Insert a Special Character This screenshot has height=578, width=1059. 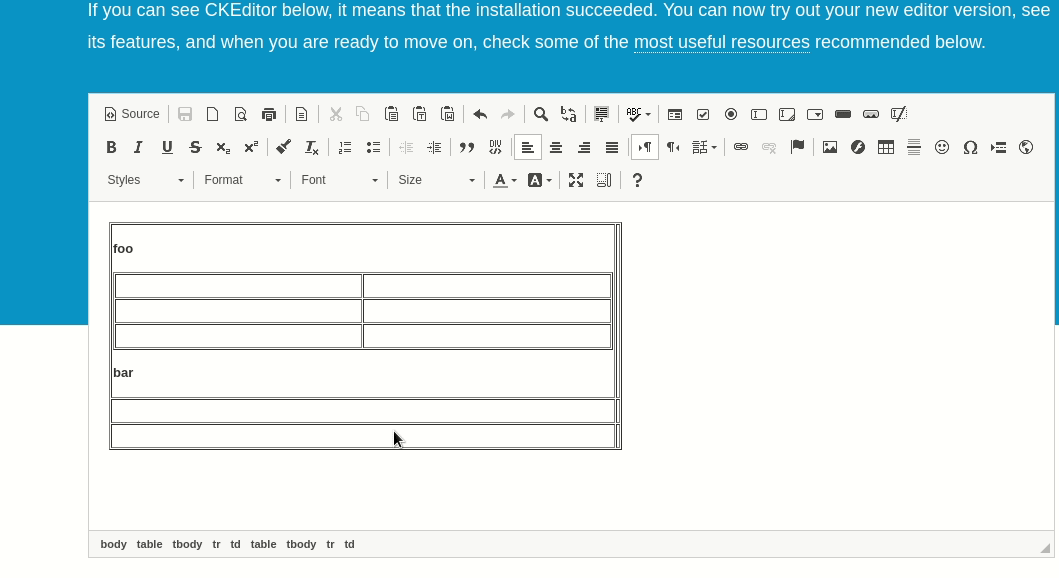pyautogui.click(x=970, y=147)
